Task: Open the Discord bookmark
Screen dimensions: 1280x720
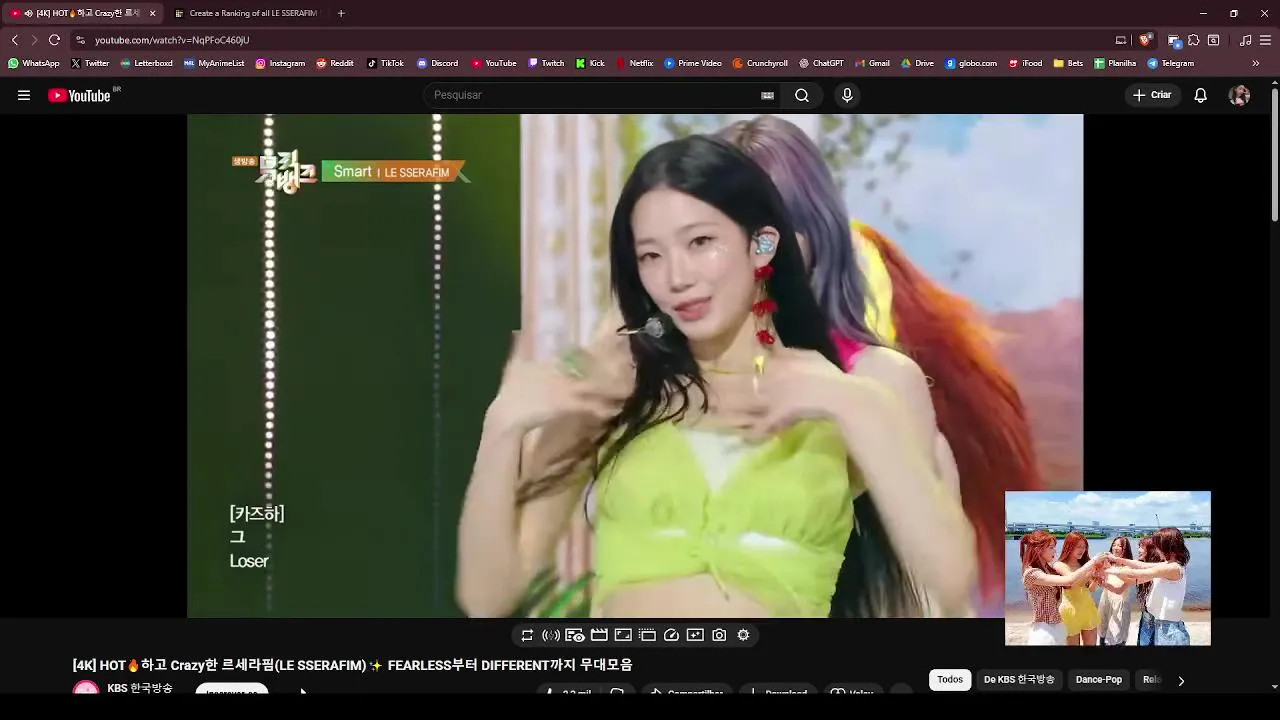Action: [437, 63]
